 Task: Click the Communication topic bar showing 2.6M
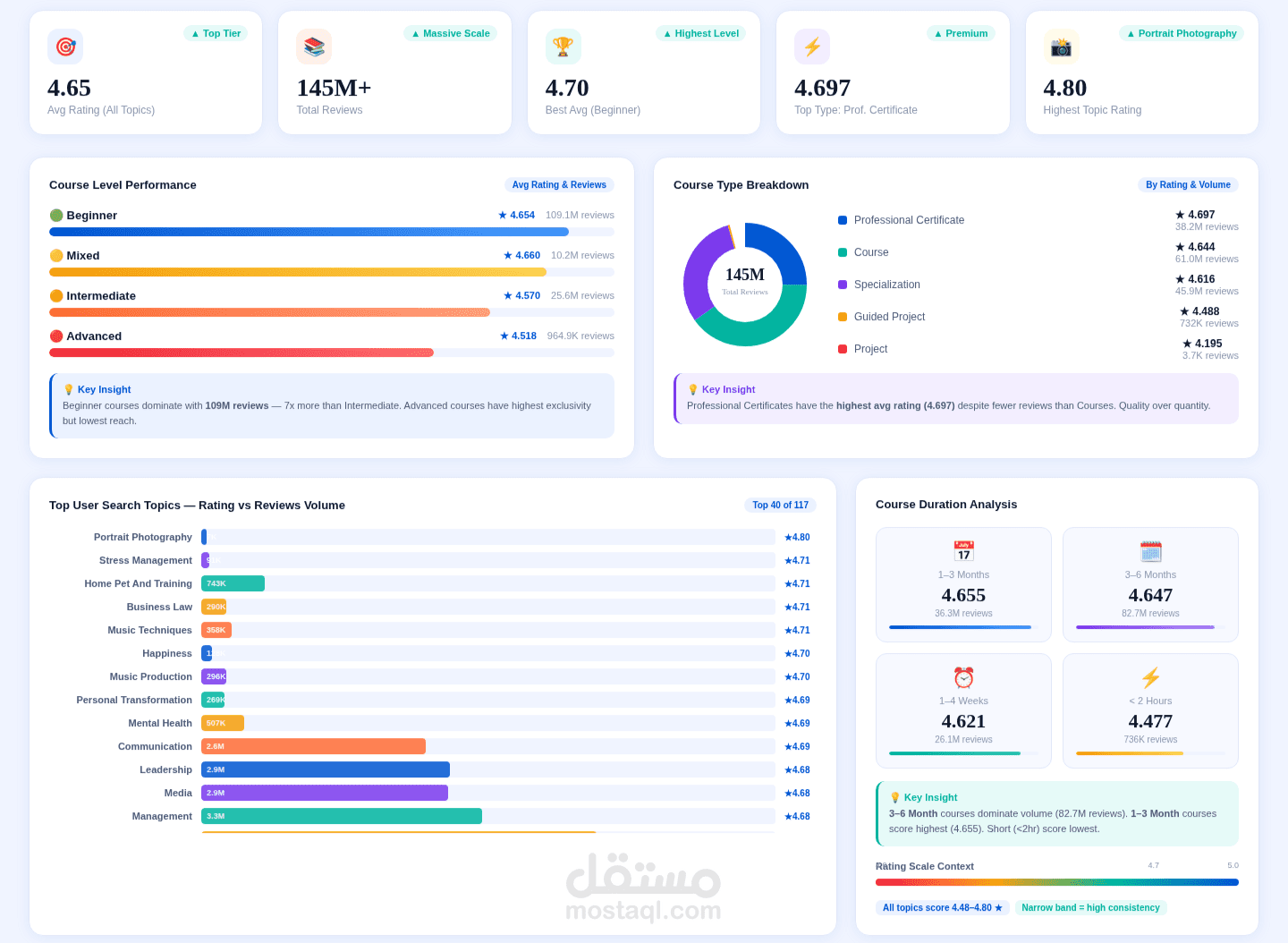[x=313, y=746]
